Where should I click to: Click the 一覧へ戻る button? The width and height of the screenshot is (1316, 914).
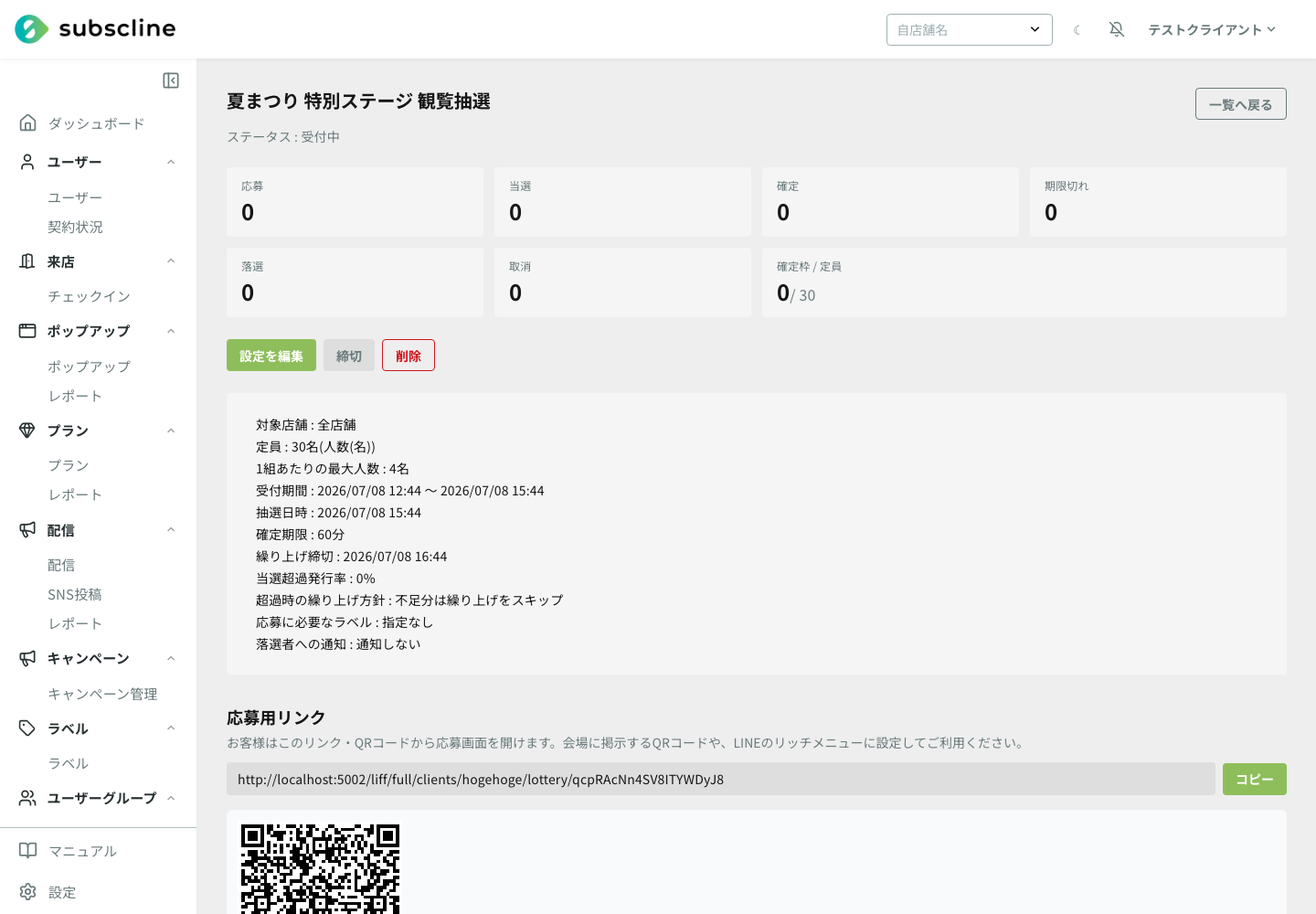click(x=1240, y=104)
